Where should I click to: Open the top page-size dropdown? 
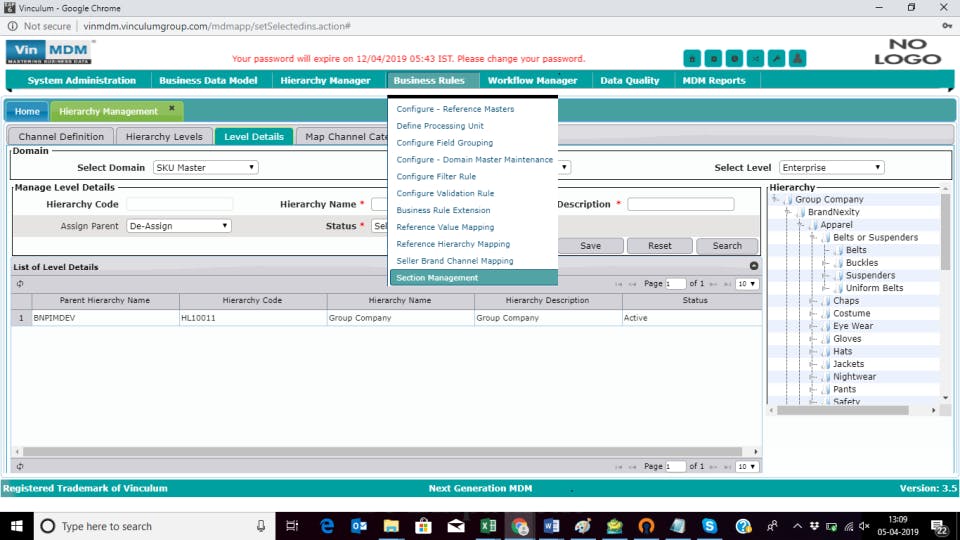(x=746, y=284)
